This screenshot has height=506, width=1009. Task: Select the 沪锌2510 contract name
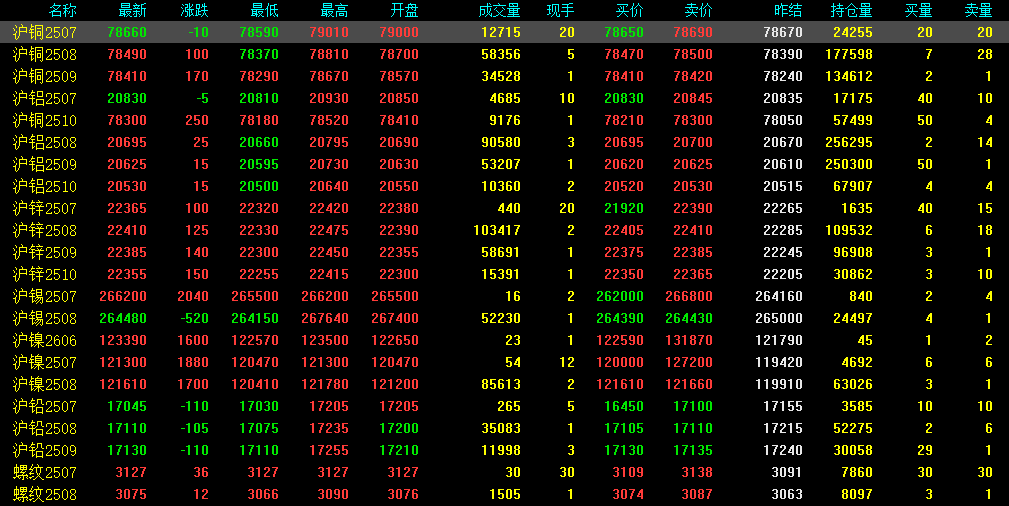tap(44, 274)
